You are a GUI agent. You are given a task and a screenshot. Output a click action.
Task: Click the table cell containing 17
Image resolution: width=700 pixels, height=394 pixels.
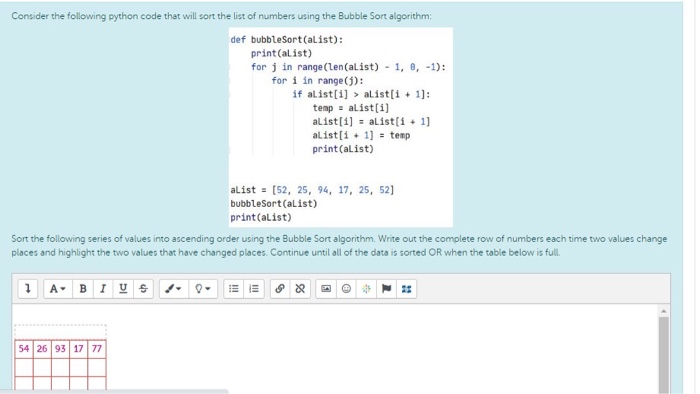[79, 348]
